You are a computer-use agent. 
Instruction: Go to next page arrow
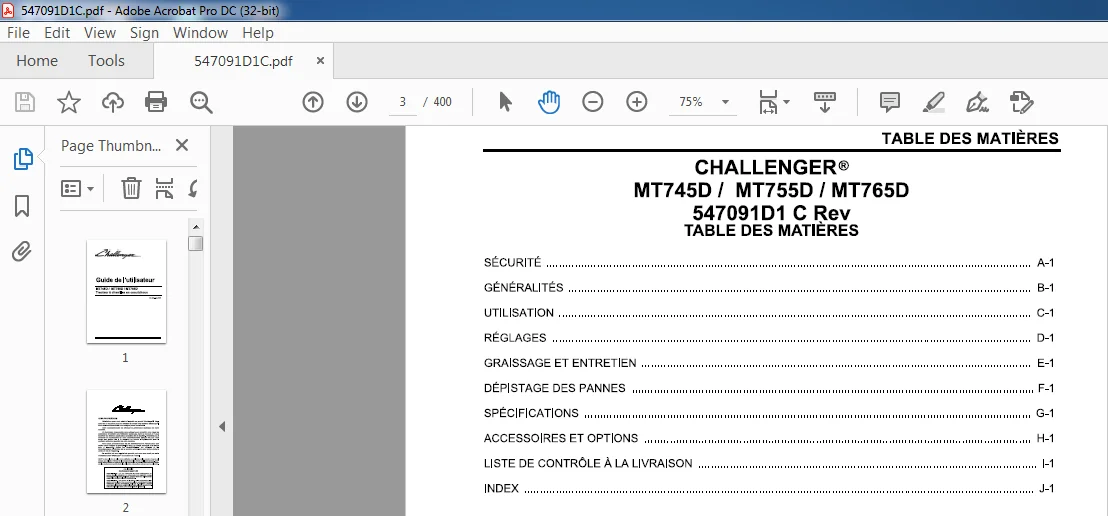[x=357, y=102]
